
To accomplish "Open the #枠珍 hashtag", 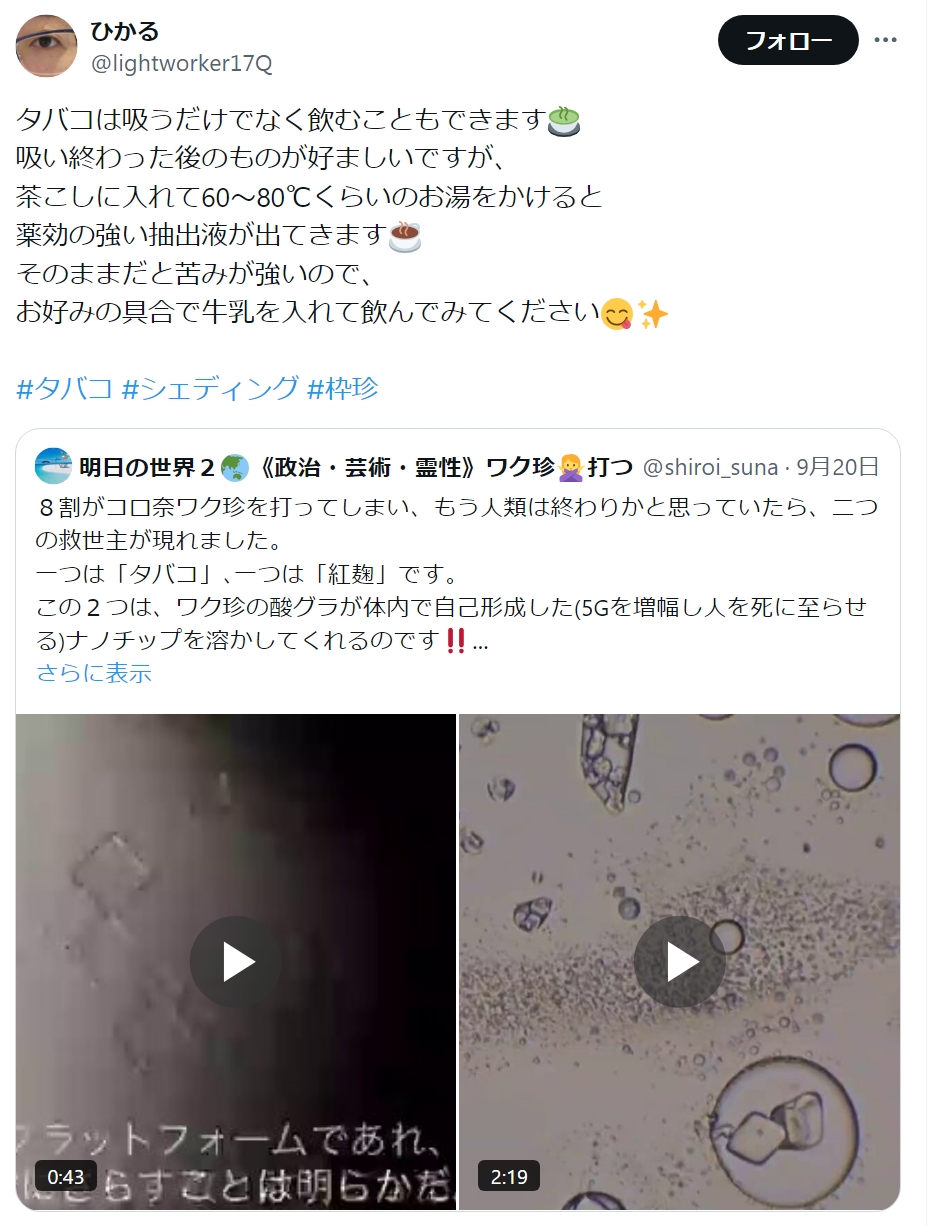I will [x=343, y=388].
